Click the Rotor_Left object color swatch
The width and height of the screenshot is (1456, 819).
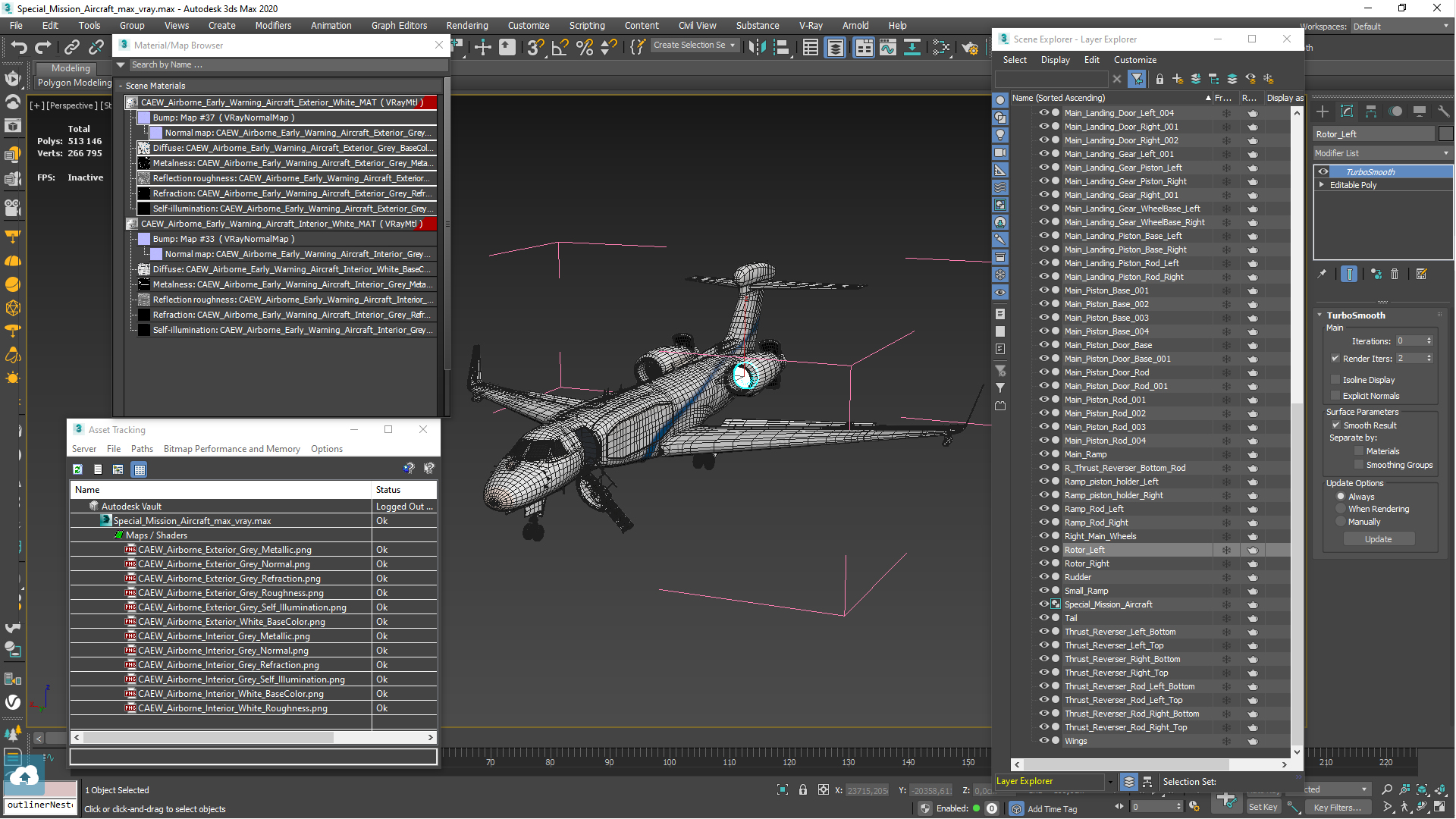(1445, 134)
